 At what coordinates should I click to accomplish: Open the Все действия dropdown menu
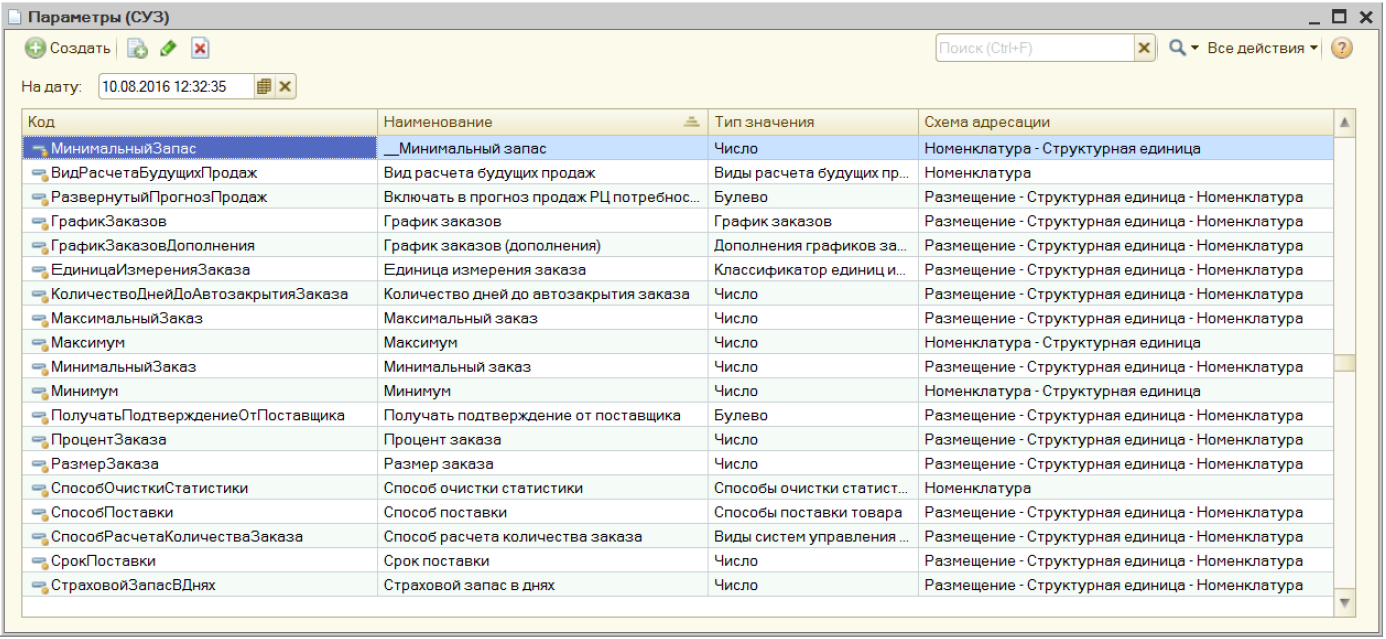click(1263, 48)
